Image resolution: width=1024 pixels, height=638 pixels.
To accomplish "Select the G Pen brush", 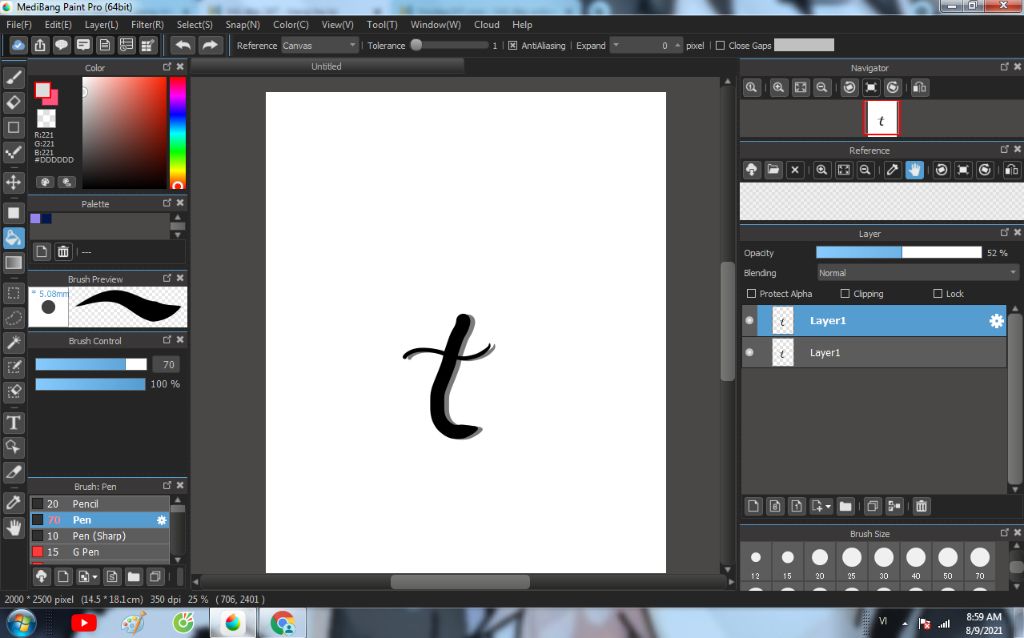I will pos(100,552).
